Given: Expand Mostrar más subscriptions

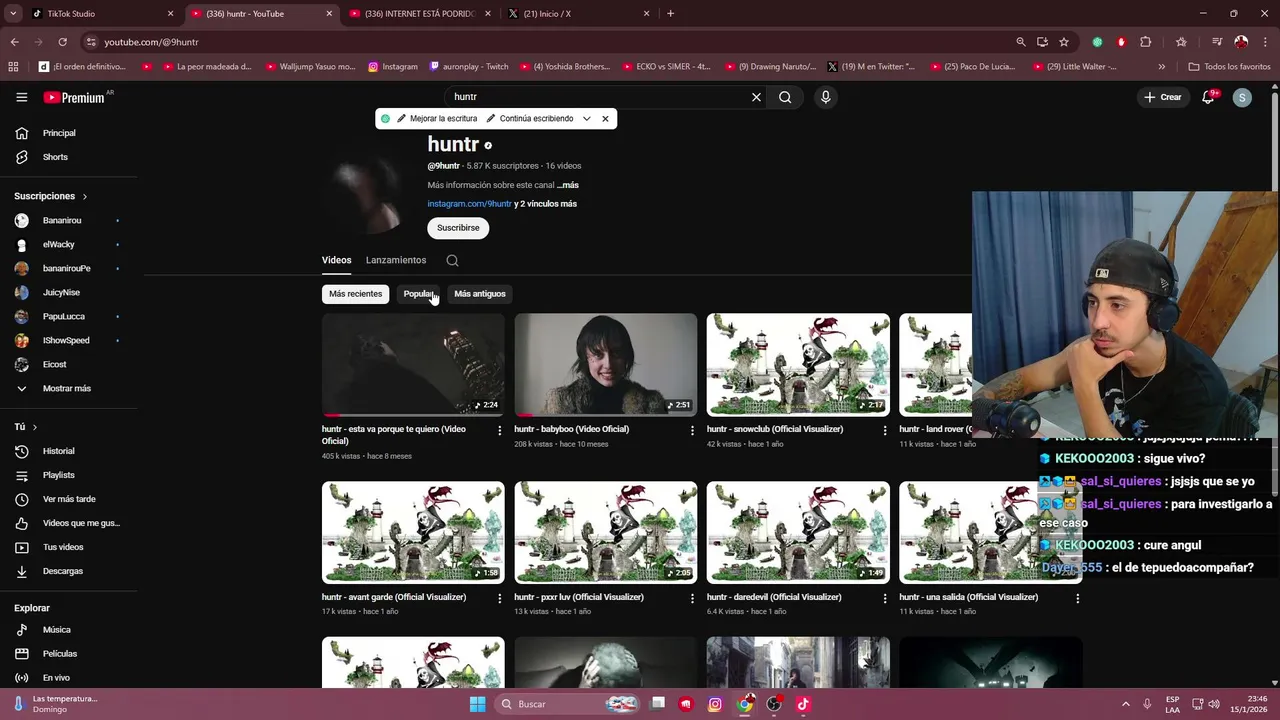Looking at the screenshot, I should pos(69,388).
